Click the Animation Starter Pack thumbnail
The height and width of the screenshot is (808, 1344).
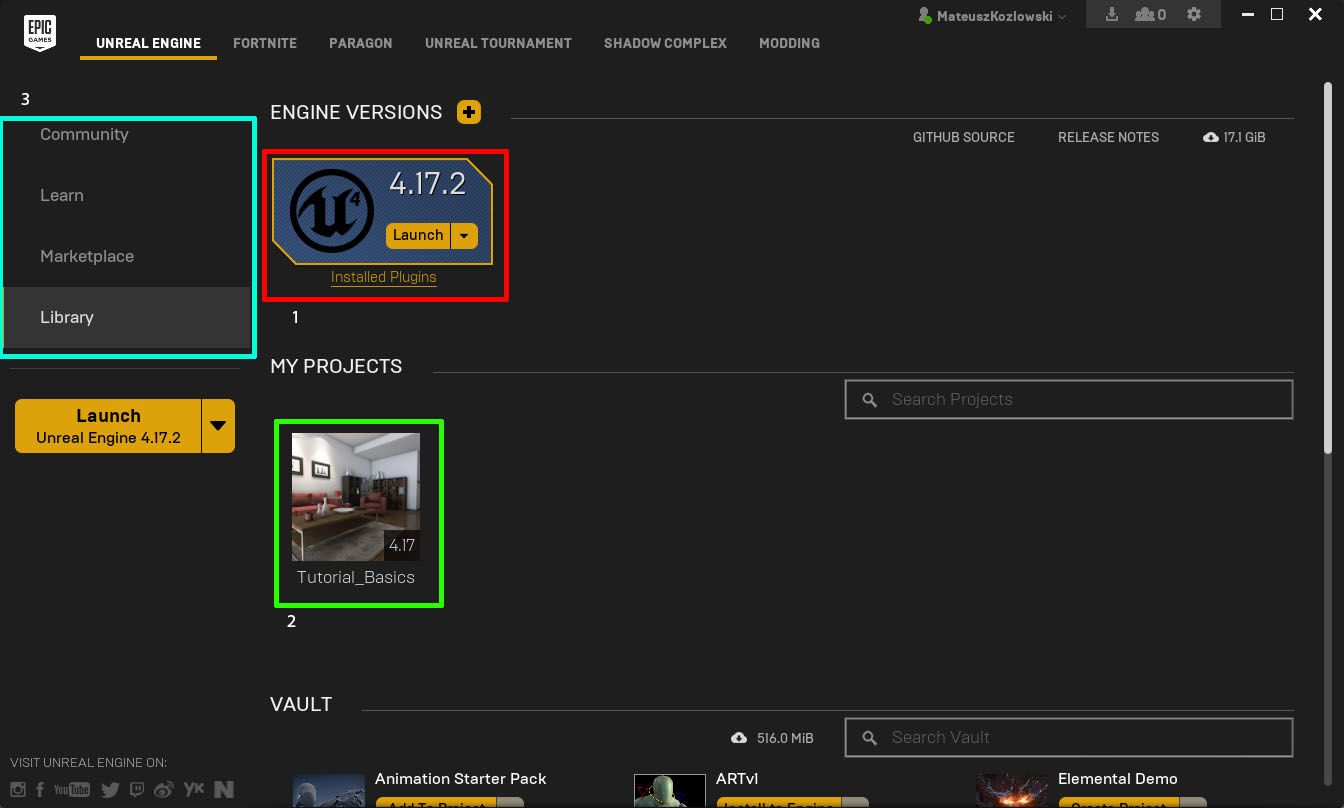(329, 790)
